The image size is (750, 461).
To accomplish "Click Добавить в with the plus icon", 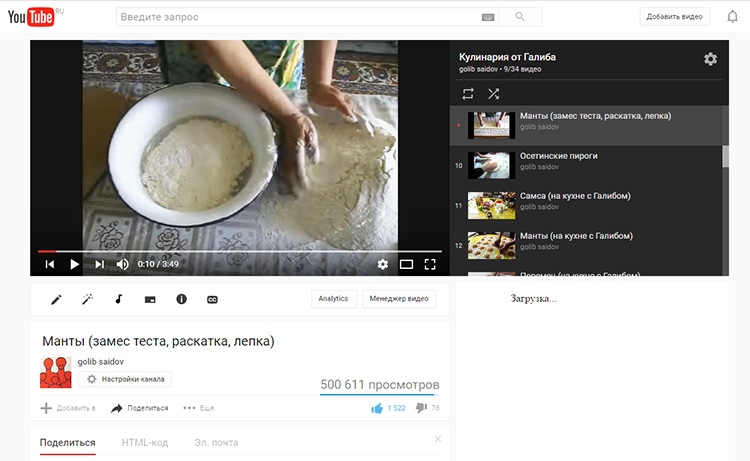I will point(68,408).
